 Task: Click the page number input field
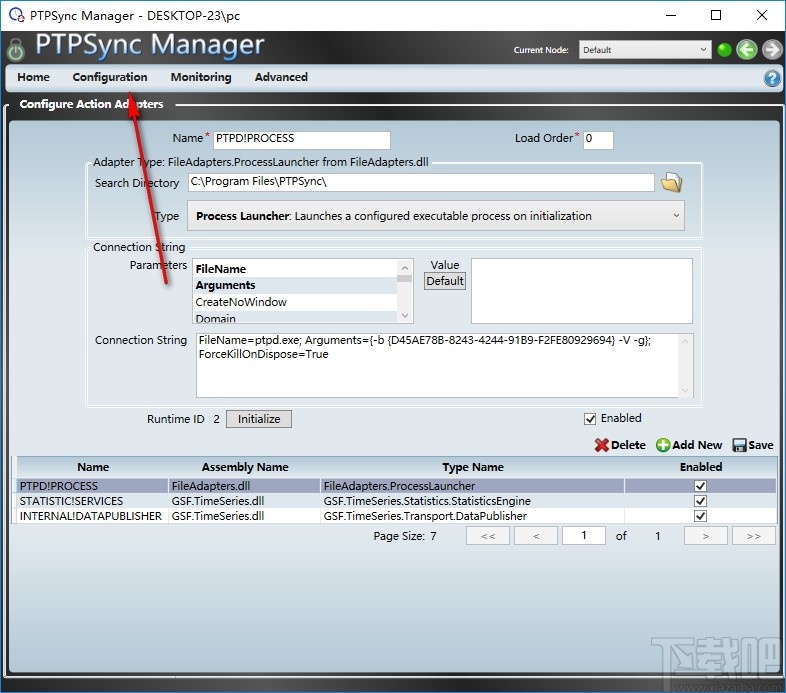tap(583, 536)
